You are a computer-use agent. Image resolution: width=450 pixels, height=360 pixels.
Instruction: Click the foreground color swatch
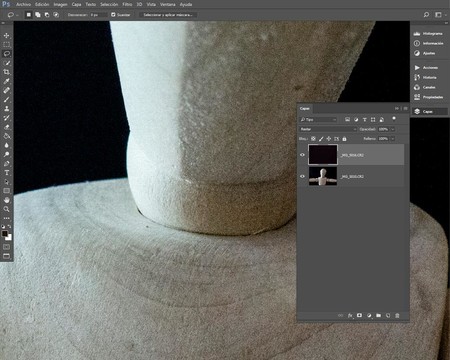click(4, 234)
